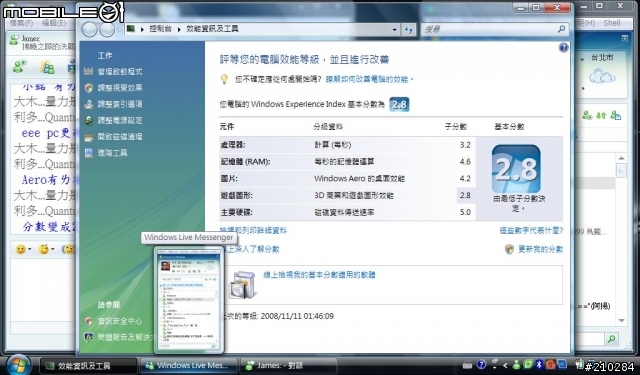Open the view software for my score link
The width and height of the screenshot is (640, 375).
click(x=319, y=275)
